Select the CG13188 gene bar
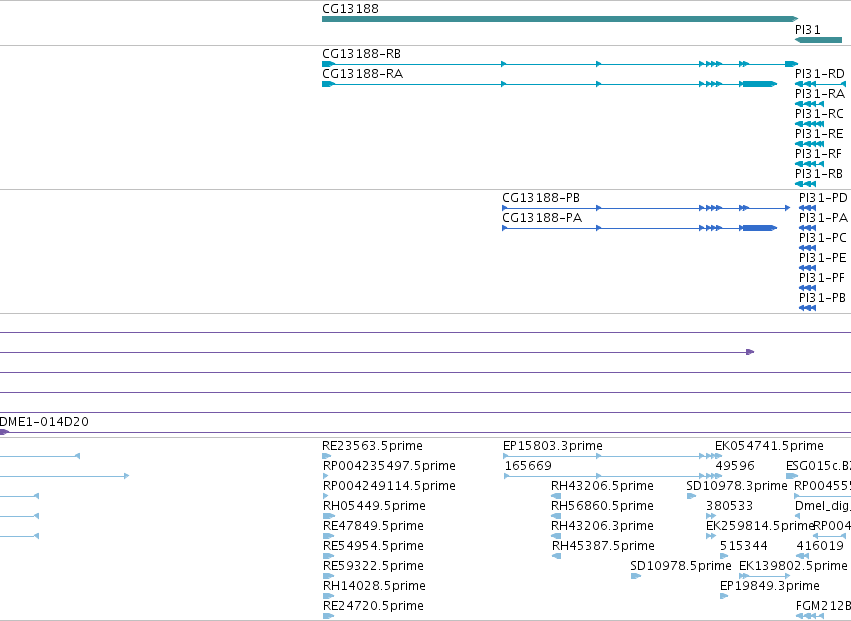The width and height of the screenshot is (851, 621). [x=560, y=19]
